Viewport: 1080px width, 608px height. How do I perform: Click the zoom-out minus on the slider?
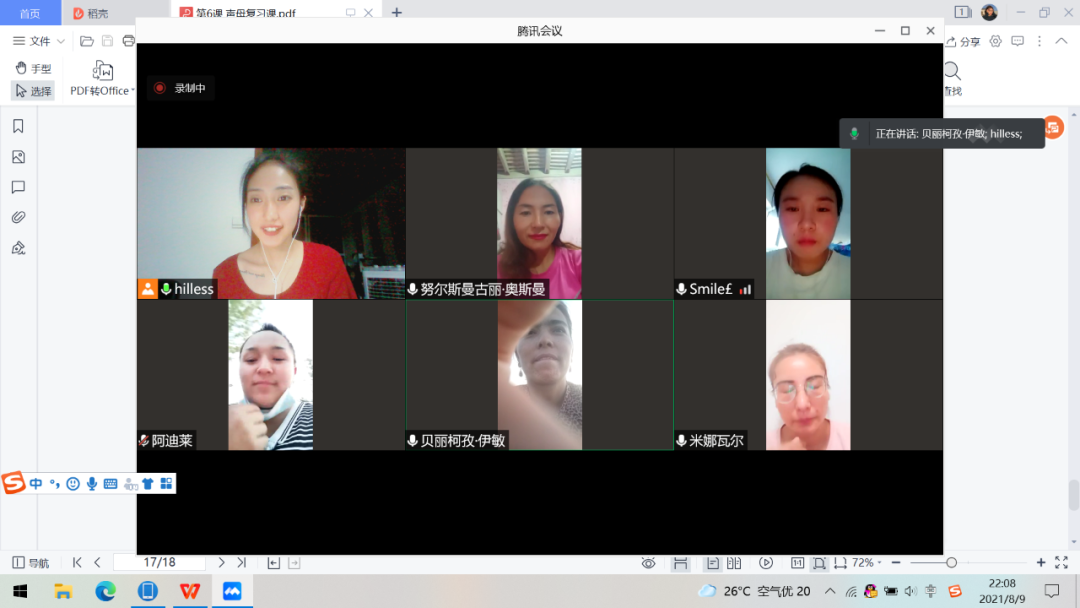[x=896, y=563]
